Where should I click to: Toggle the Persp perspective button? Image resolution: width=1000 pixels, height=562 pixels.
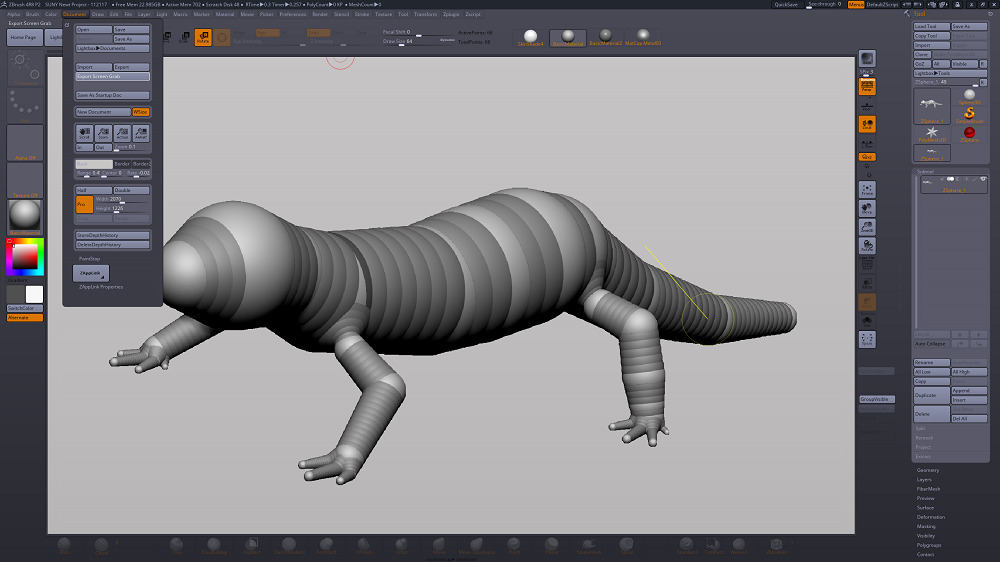point(867,86)
